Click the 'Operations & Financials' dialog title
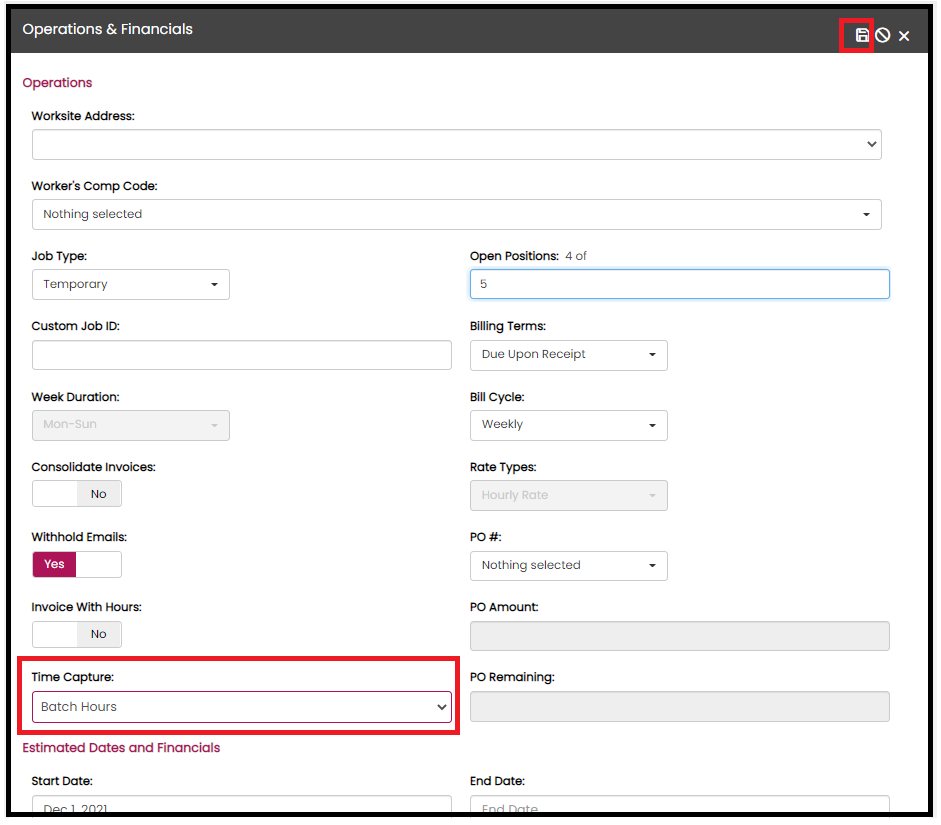 click(x=107, y=29)
